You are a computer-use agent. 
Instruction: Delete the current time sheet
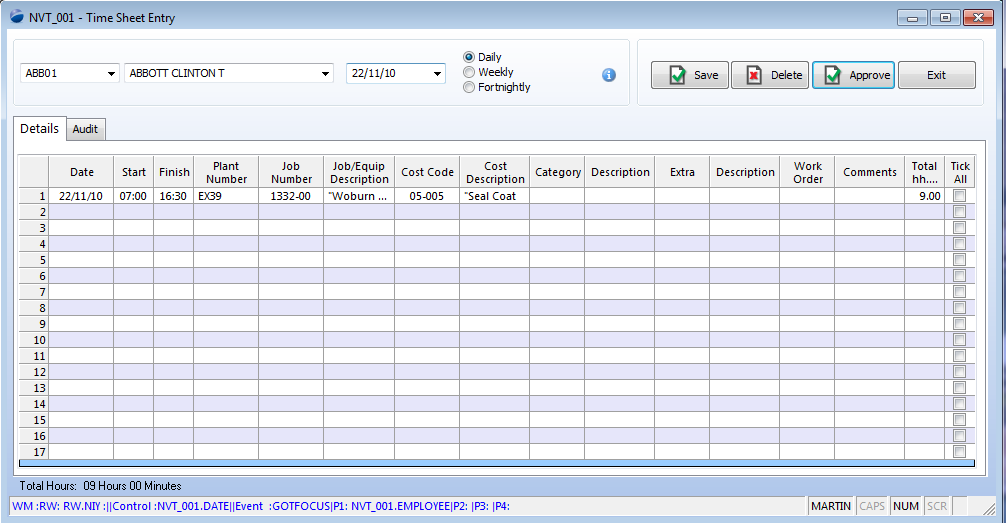(770, 75)
